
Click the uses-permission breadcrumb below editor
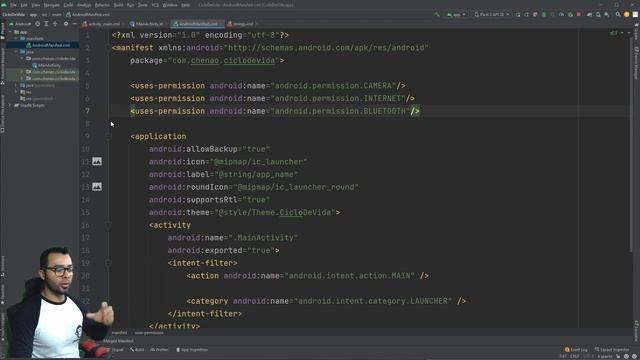[x=149, y=333]
